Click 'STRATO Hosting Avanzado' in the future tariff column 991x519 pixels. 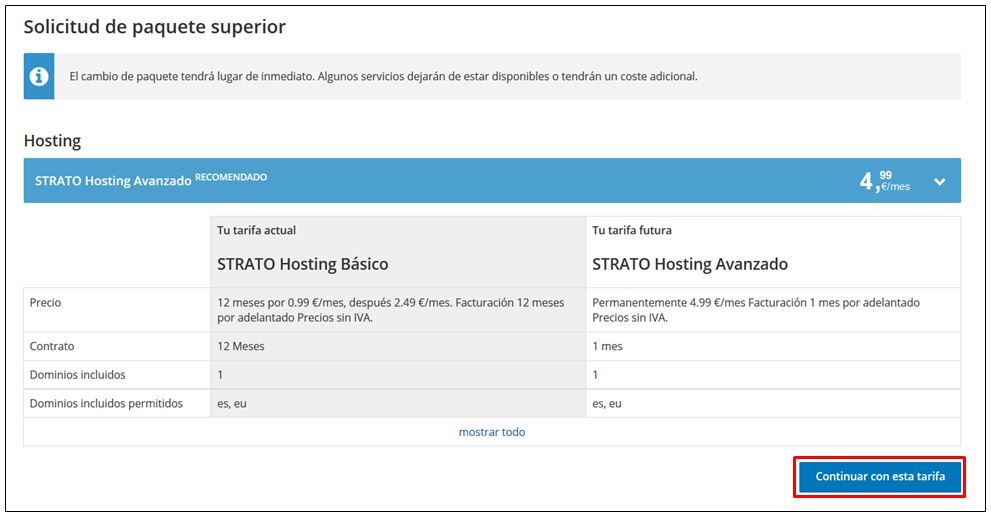pyautogui.click(x=690, y=265)
